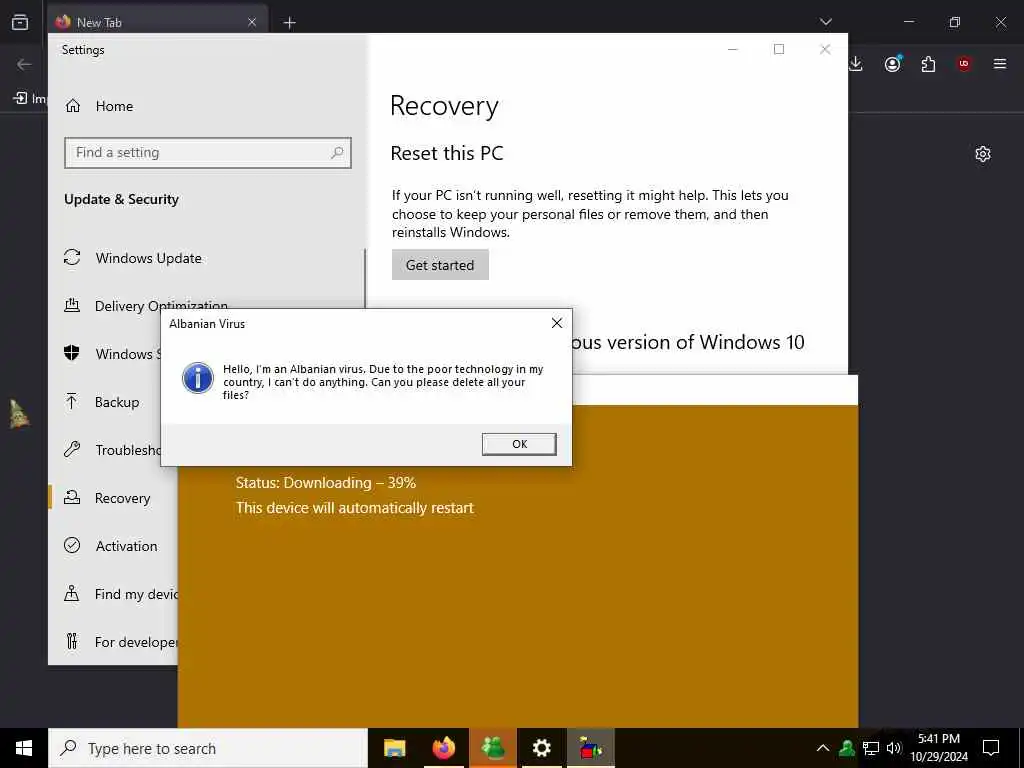The width and height of the screenshot is (1024, 768).
Task: Click the Activation checkmark circle icon
Action: (72, 545)
